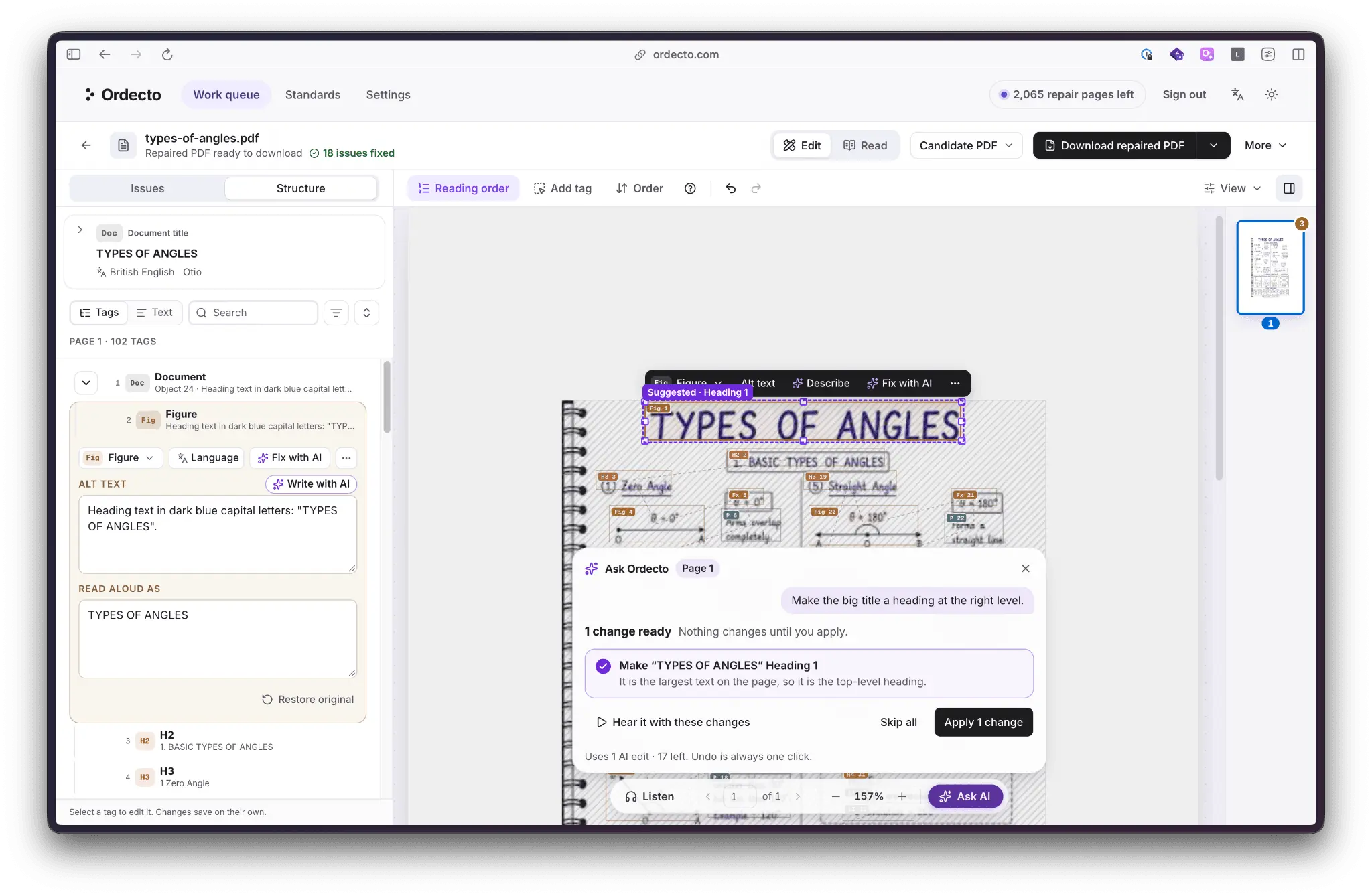Go to next page arrow in page navigator
This screenshot has width=1372, height=896.
[x=798, y=796]
